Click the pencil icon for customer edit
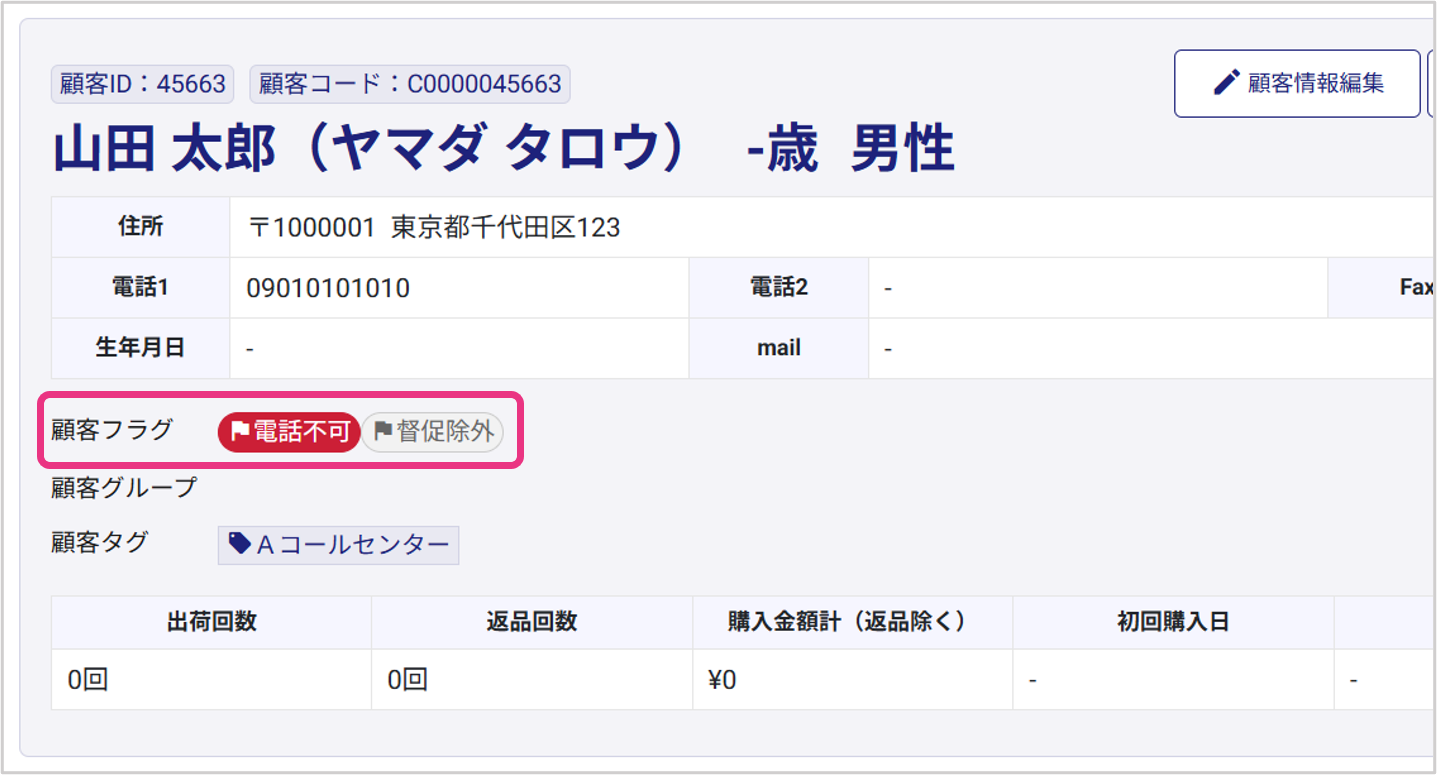The image size is (1437, 775). click(x=1226, y=83)
